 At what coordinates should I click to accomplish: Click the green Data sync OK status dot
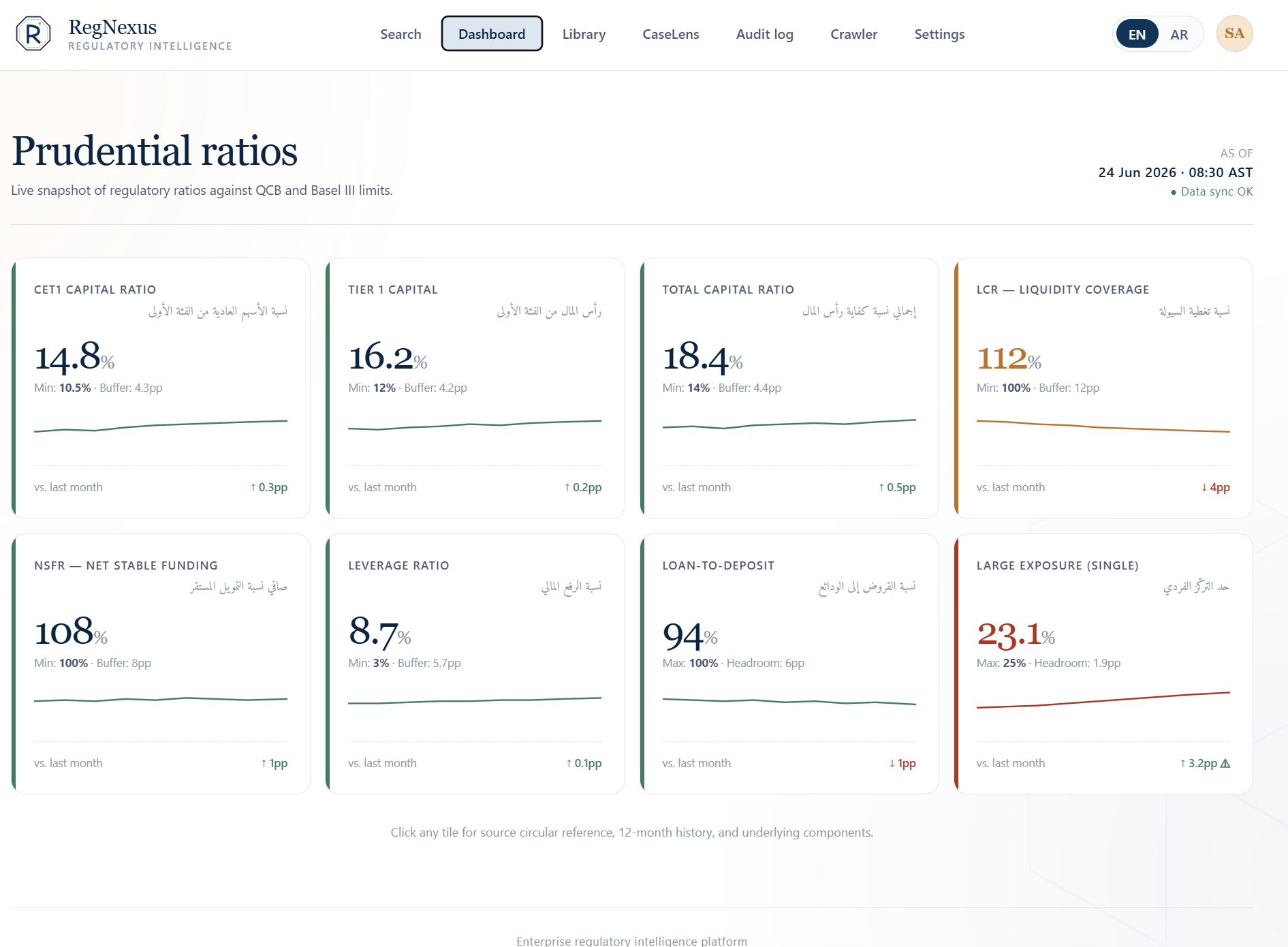point(1174,193)
